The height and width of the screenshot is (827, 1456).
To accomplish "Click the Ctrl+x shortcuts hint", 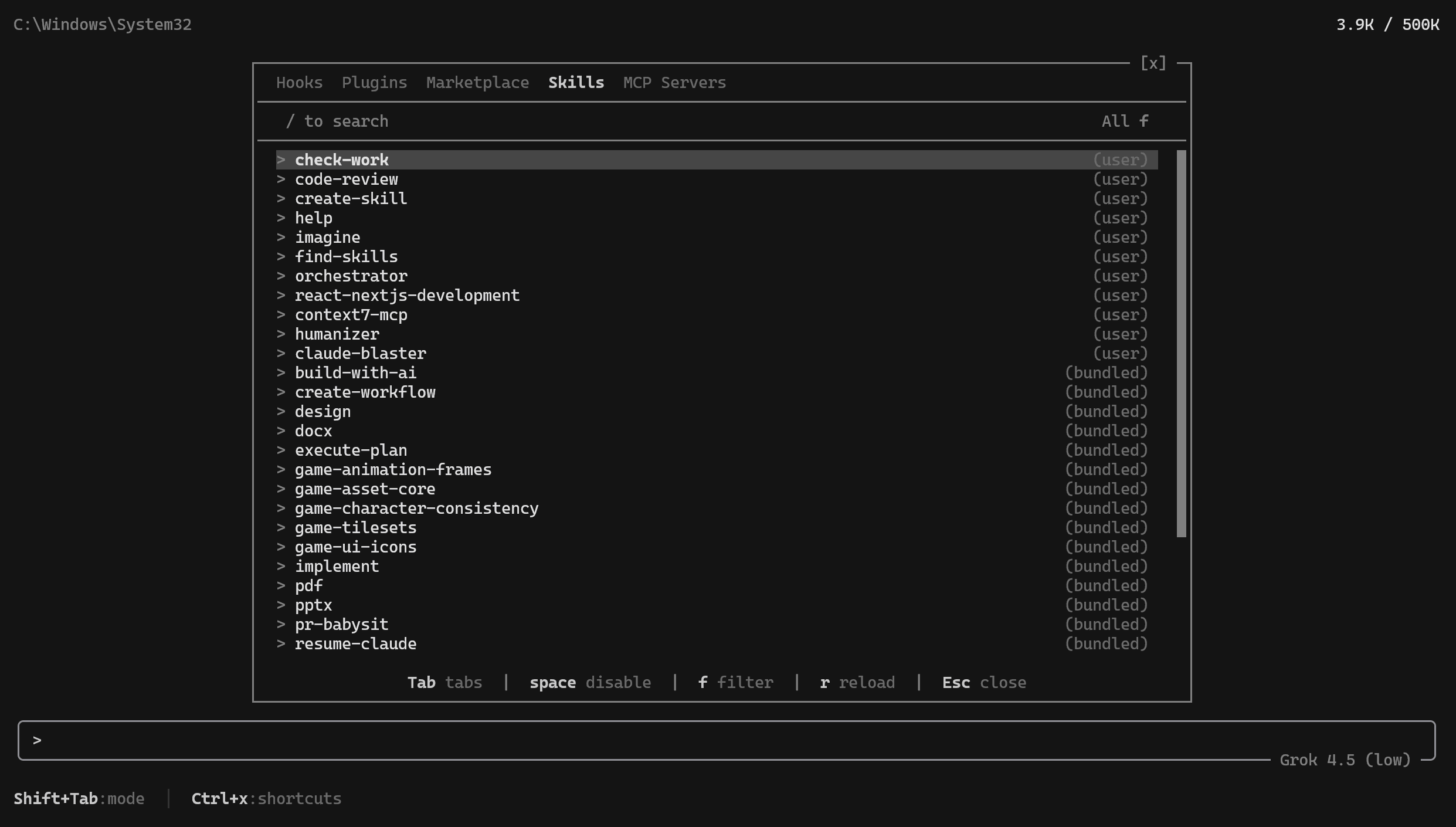I will (x=266, y=799).
